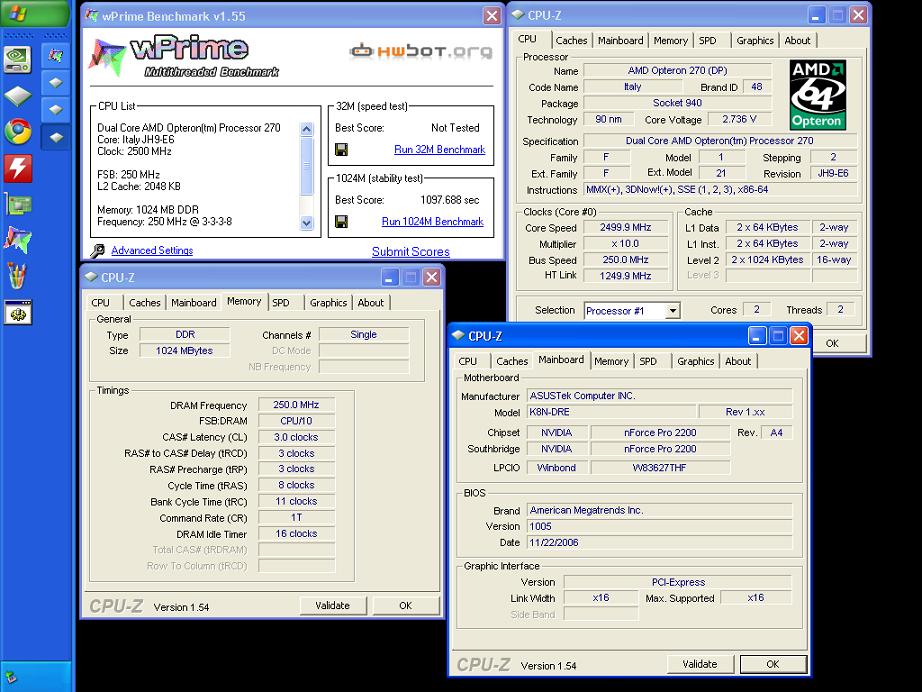Open Graphics tab in Memory CPU-Z window

pos(328,303)
